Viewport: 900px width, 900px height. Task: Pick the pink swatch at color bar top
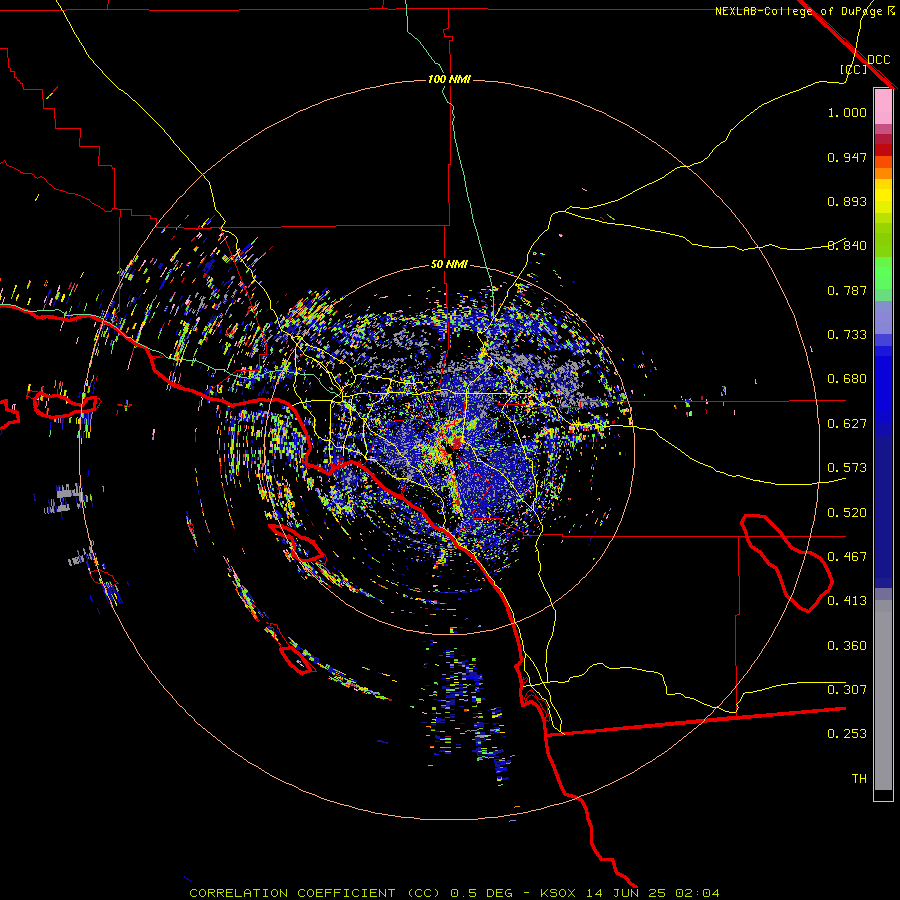pyautogui.click(x=883, y=107)
